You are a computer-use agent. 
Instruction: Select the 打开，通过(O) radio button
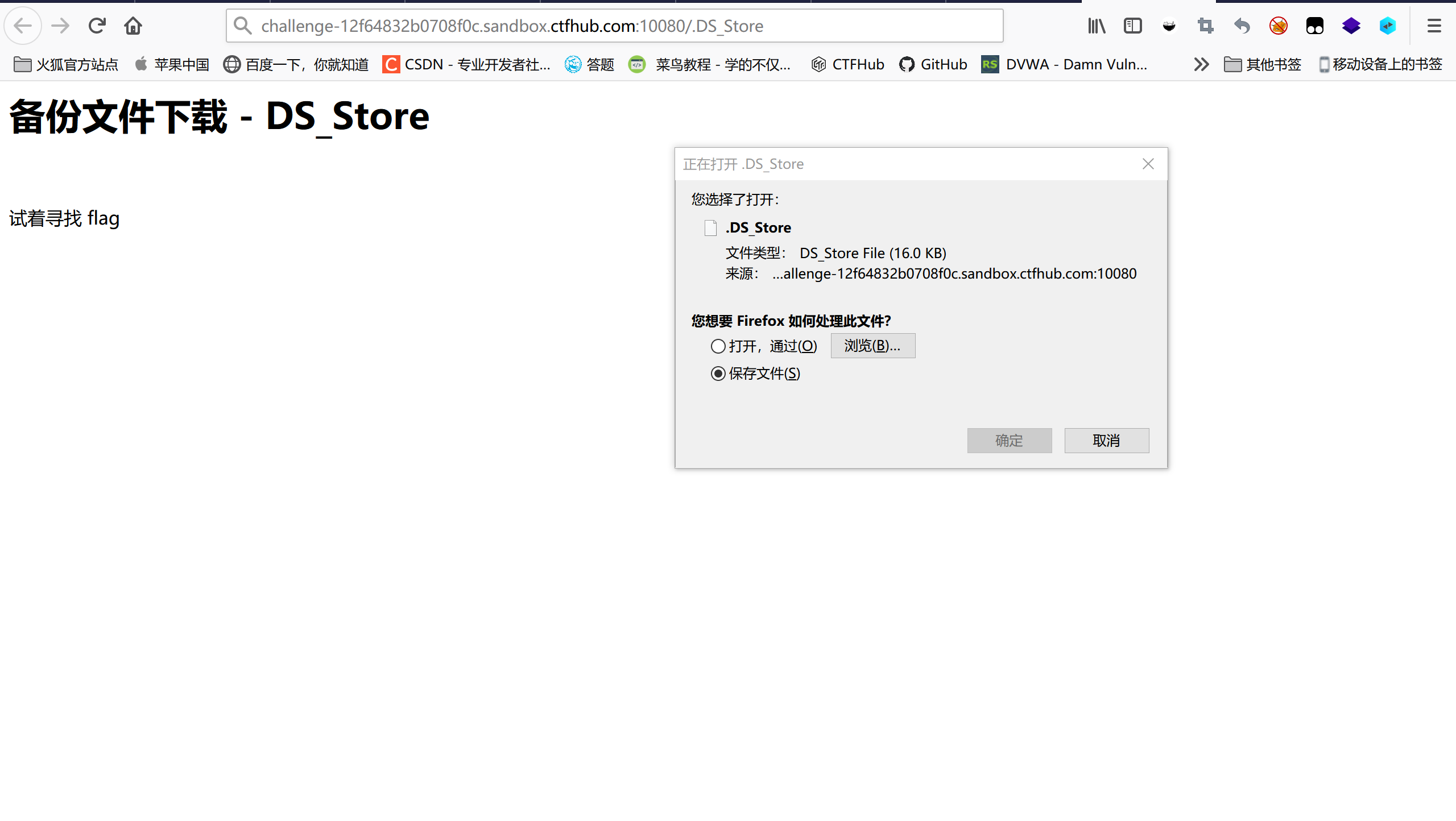[718, 346]
